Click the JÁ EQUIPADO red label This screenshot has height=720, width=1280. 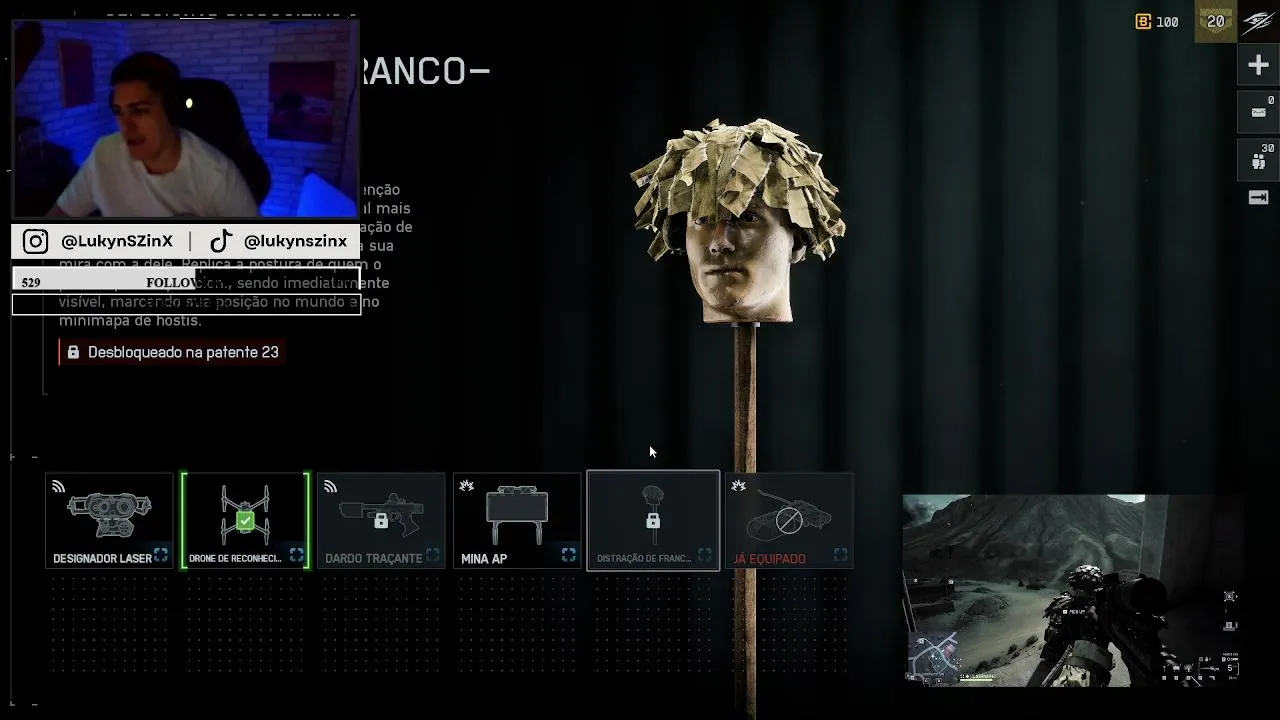[x=769, y=559]
